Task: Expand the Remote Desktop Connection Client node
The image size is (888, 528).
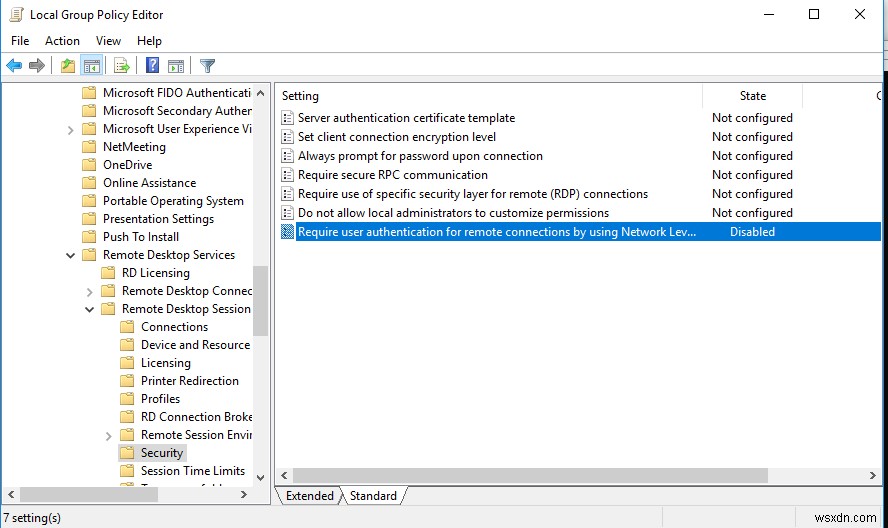Action: pyautogui.click(x=89, y=292)
